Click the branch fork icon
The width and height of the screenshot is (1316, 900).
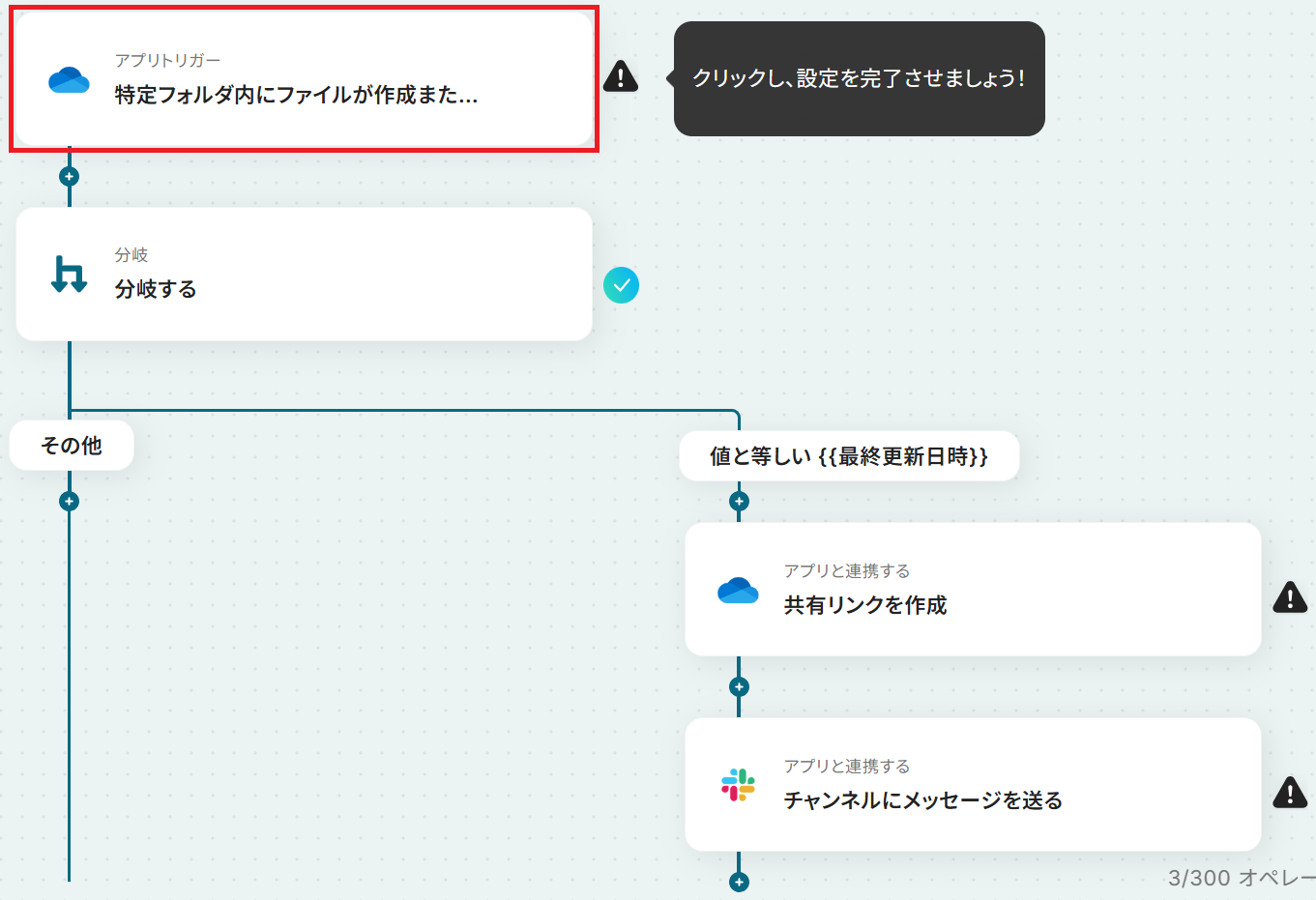click(69, 274)
